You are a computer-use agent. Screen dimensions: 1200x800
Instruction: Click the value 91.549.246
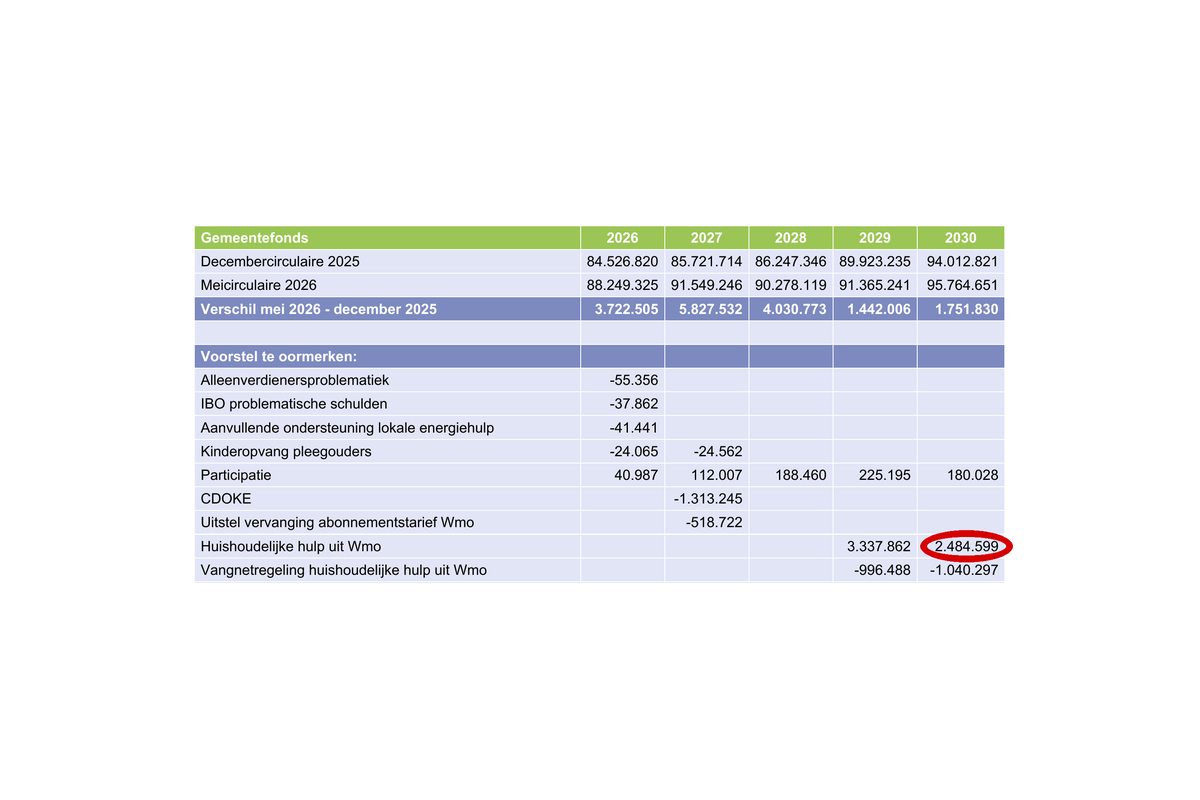click(706, 286)
